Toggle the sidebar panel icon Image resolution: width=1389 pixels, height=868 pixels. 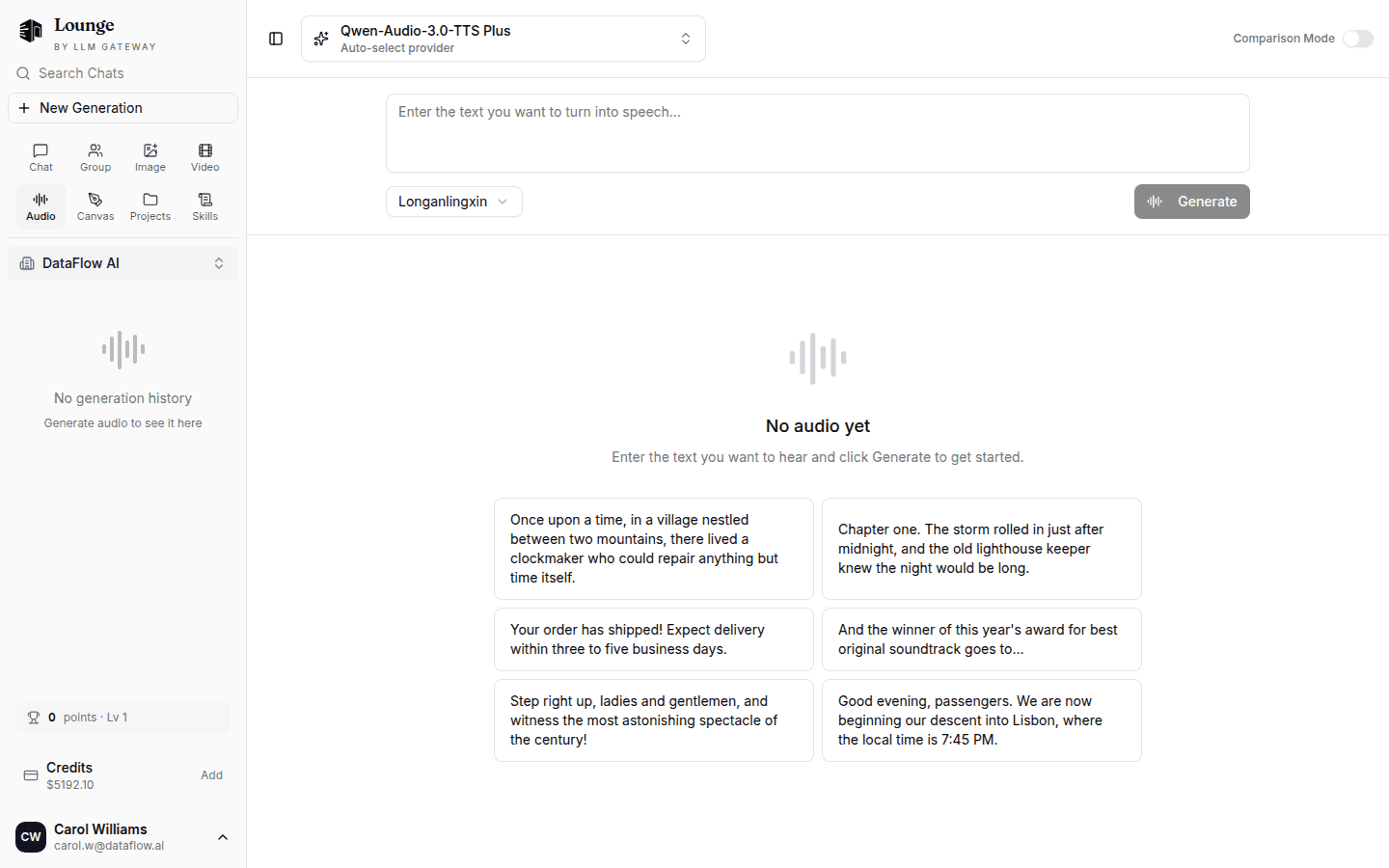pos(276,39)
